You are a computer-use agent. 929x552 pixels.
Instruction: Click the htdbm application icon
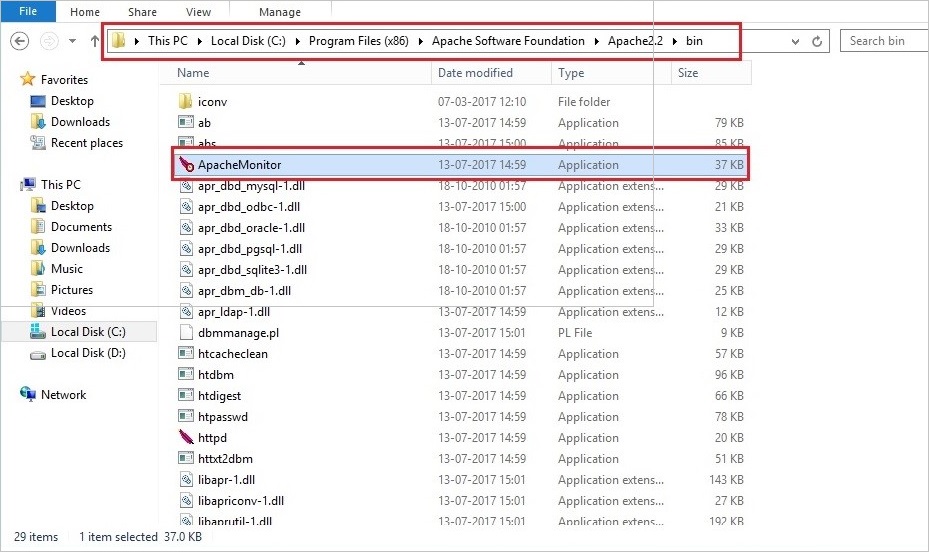coord(185,374)
